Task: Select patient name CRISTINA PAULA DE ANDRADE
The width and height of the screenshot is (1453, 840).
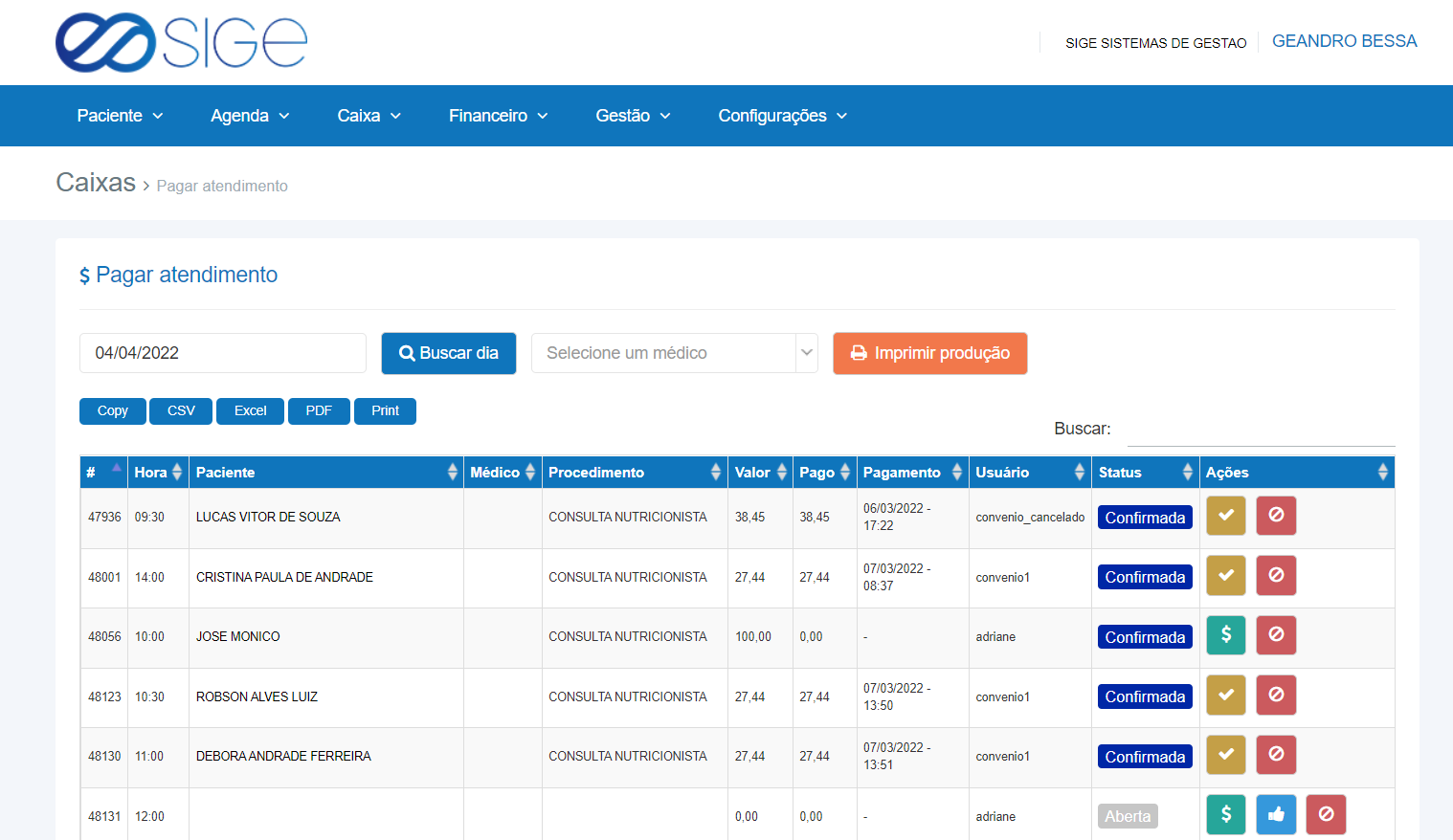Action: click(284, 577)
